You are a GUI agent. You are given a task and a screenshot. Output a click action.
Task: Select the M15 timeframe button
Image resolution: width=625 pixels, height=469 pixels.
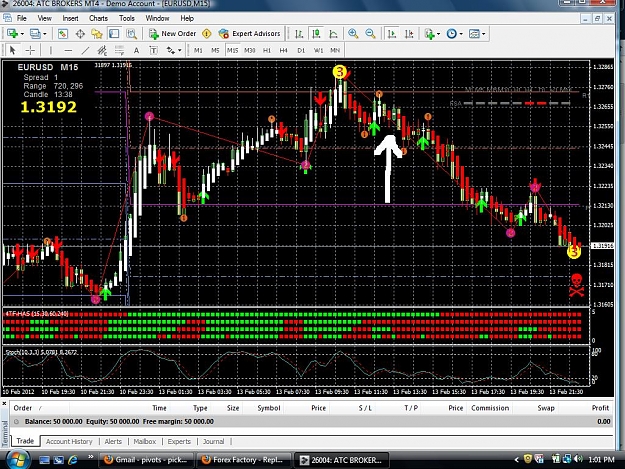coord(232,50)
